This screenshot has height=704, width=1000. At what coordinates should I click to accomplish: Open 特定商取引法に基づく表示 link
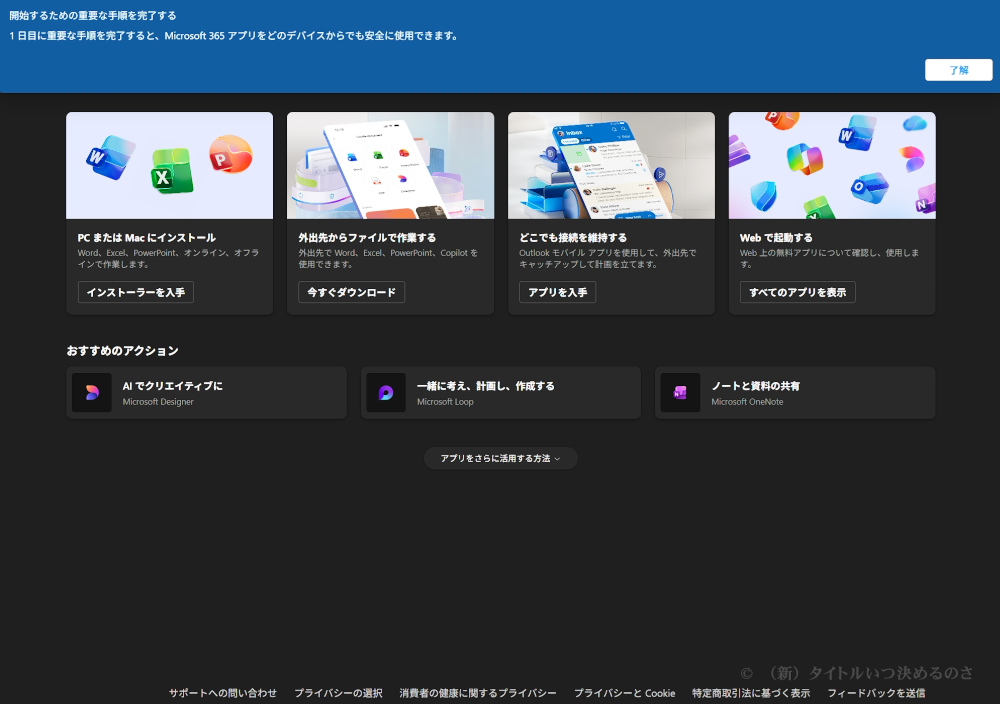coord(751,693)
